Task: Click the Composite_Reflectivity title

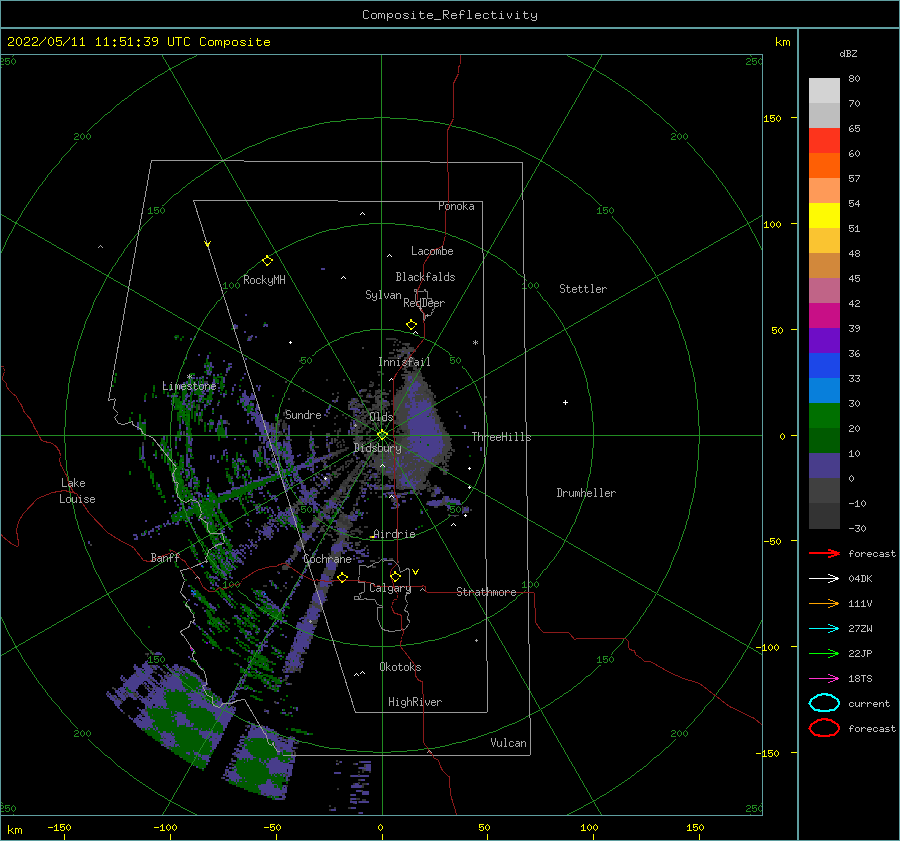Action: (x=450, y=15)
